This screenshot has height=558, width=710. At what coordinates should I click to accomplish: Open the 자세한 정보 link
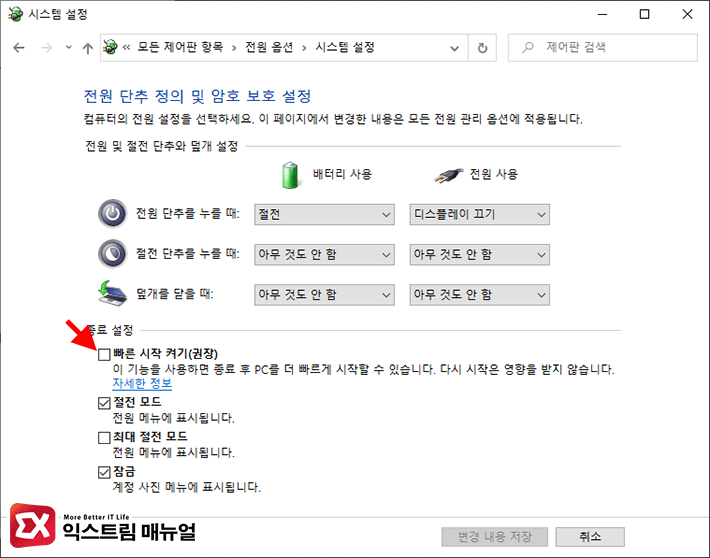tap(142, 384)
